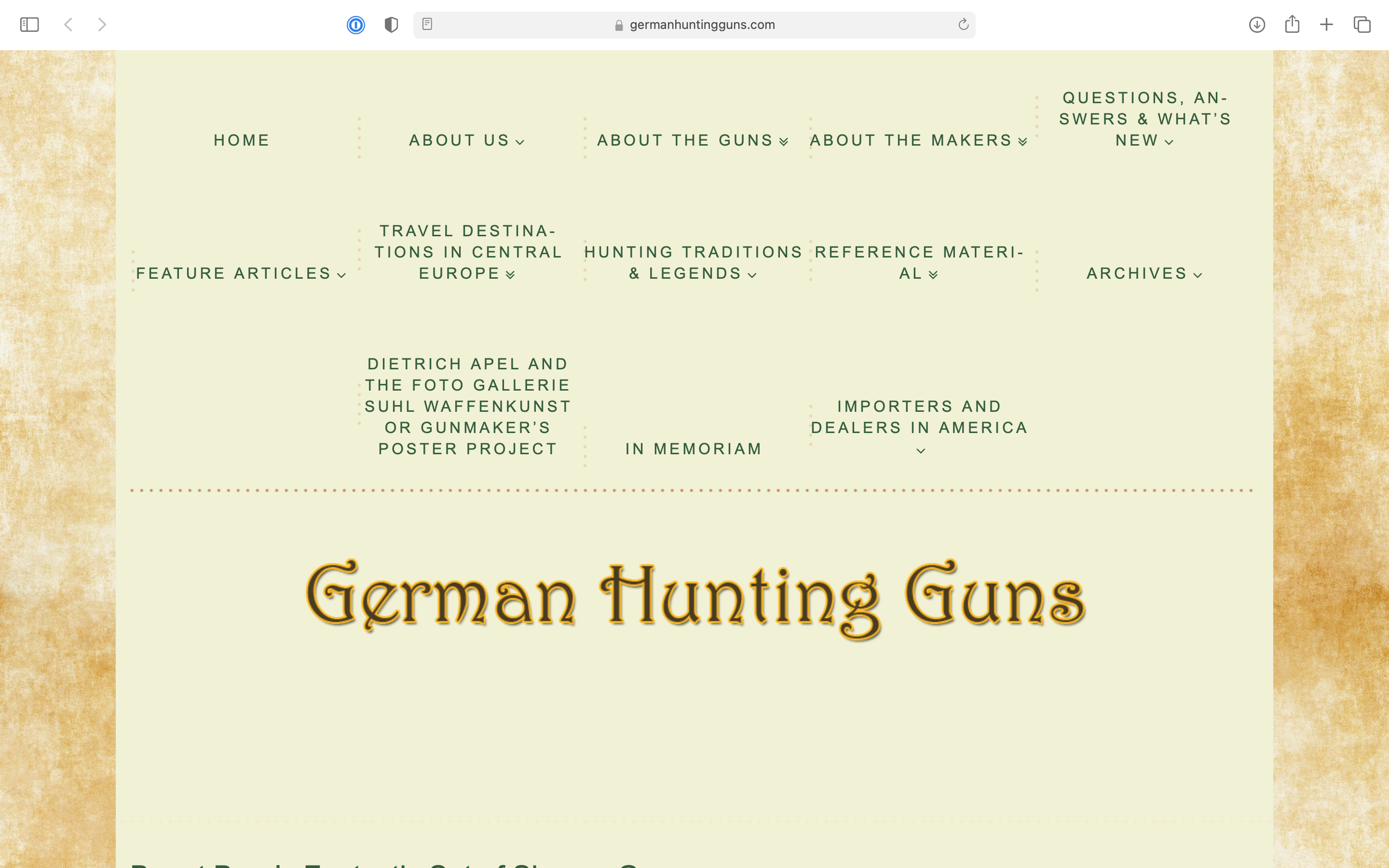Click the browser back arrow
The image size is (1389, 868).
coord(68,25)
